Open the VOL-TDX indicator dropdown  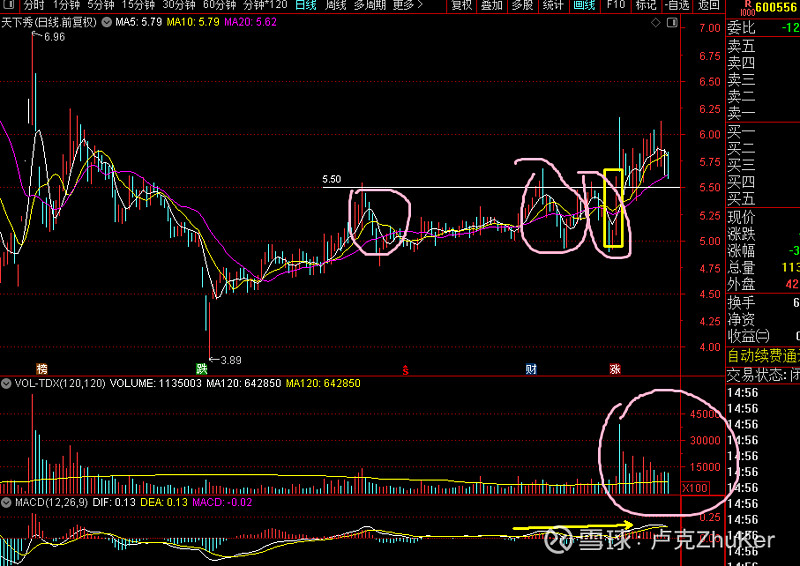6,383
